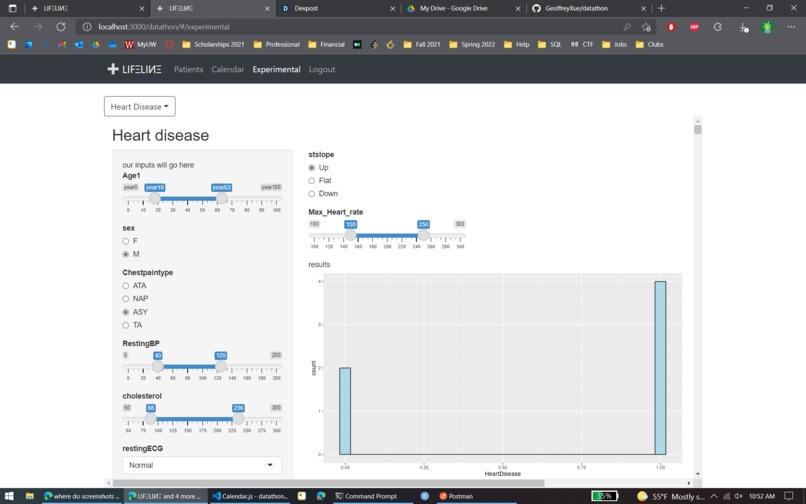Switch to Postman in the taskbar

456,496
